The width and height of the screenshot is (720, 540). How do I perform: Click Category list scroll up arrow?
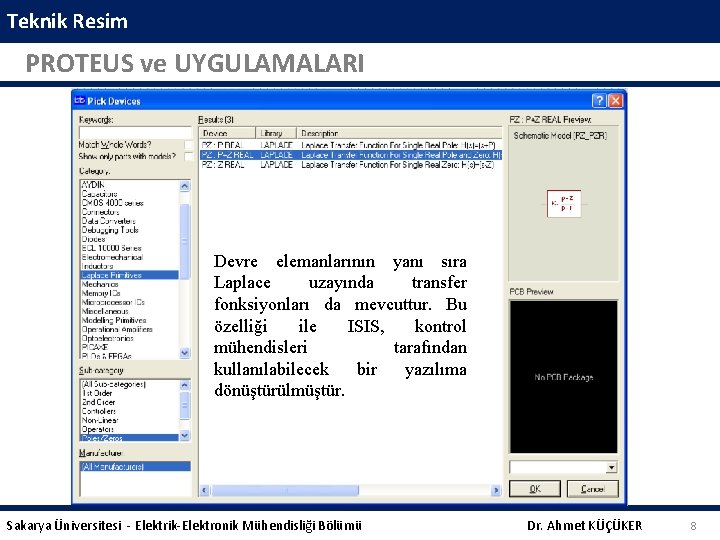(185, 186)
